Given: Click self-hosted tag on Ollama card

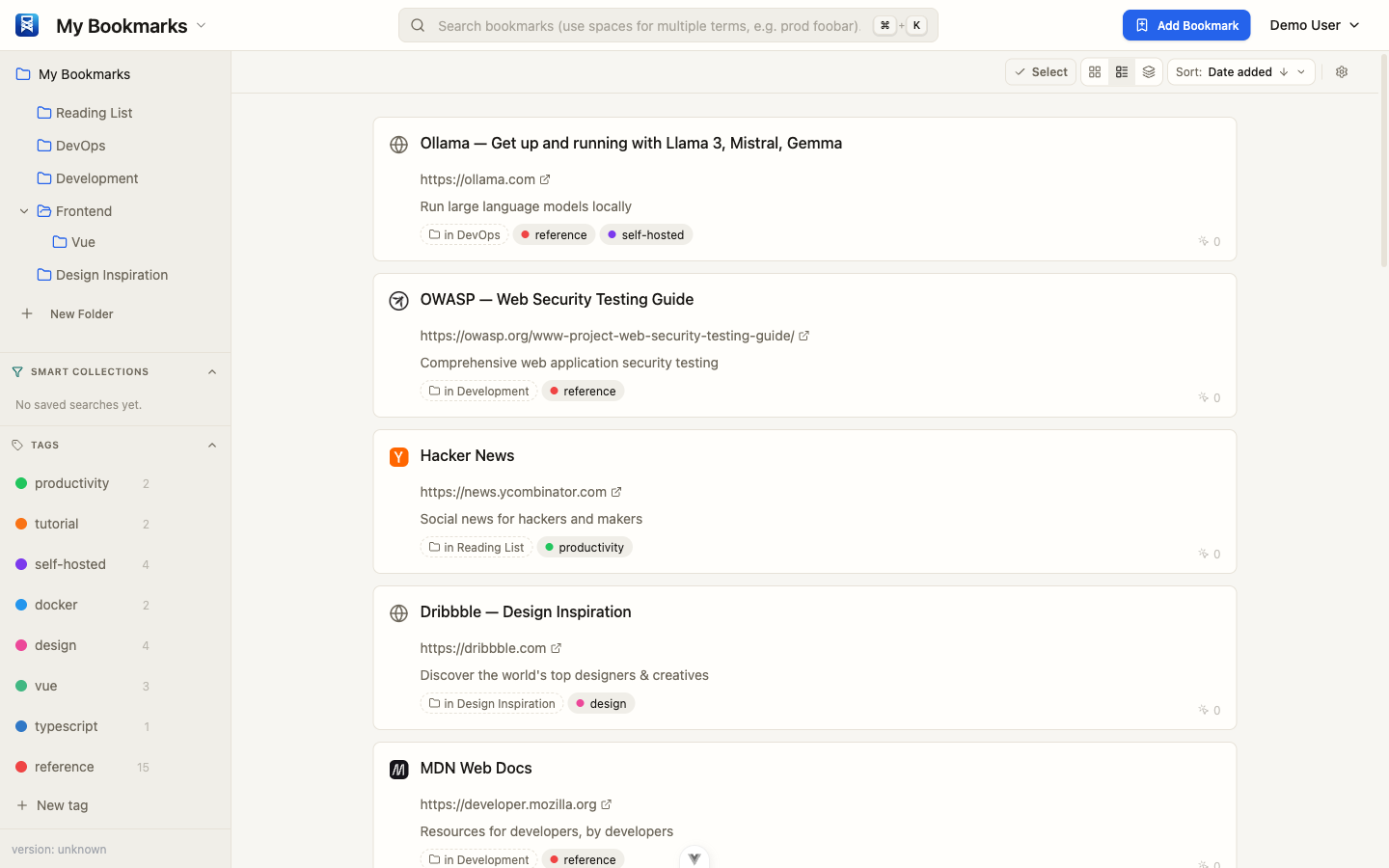Looking at the screenshot, I should 646,234.
